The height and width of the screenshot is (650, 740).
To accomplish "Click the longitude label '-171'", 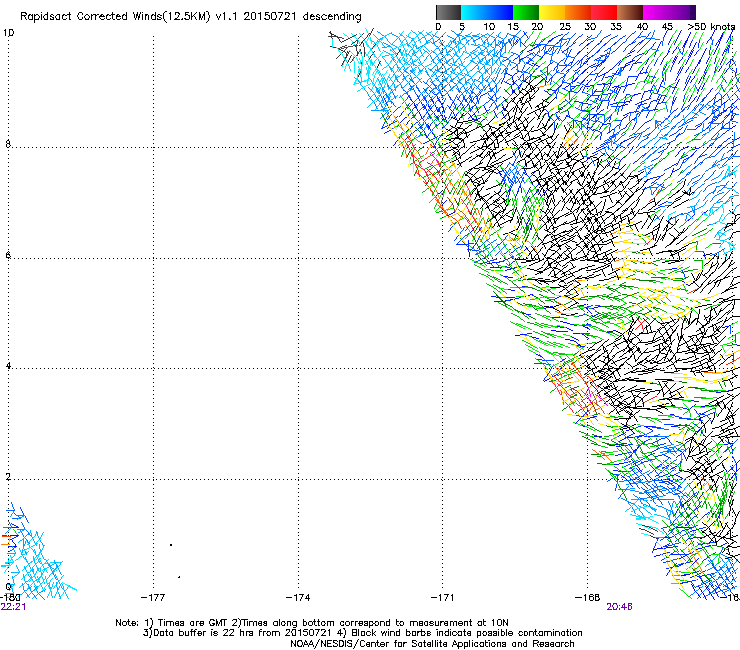I will [x=442, y=598].
